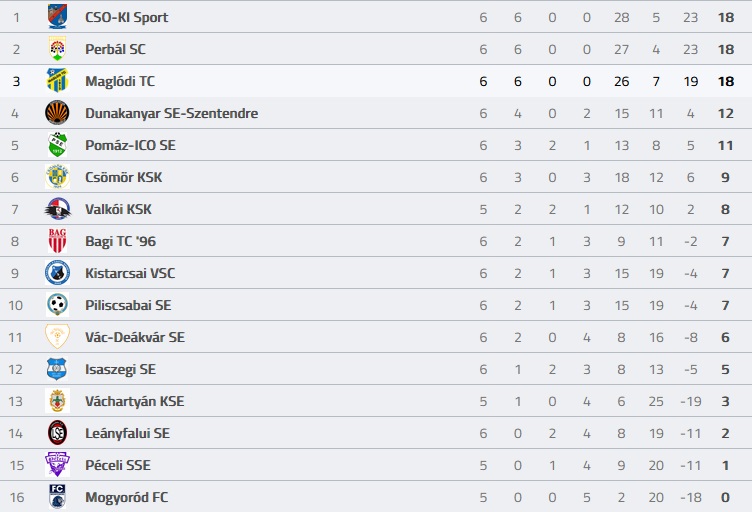Open the Váchartyán KSE team page

click(134, 401)
